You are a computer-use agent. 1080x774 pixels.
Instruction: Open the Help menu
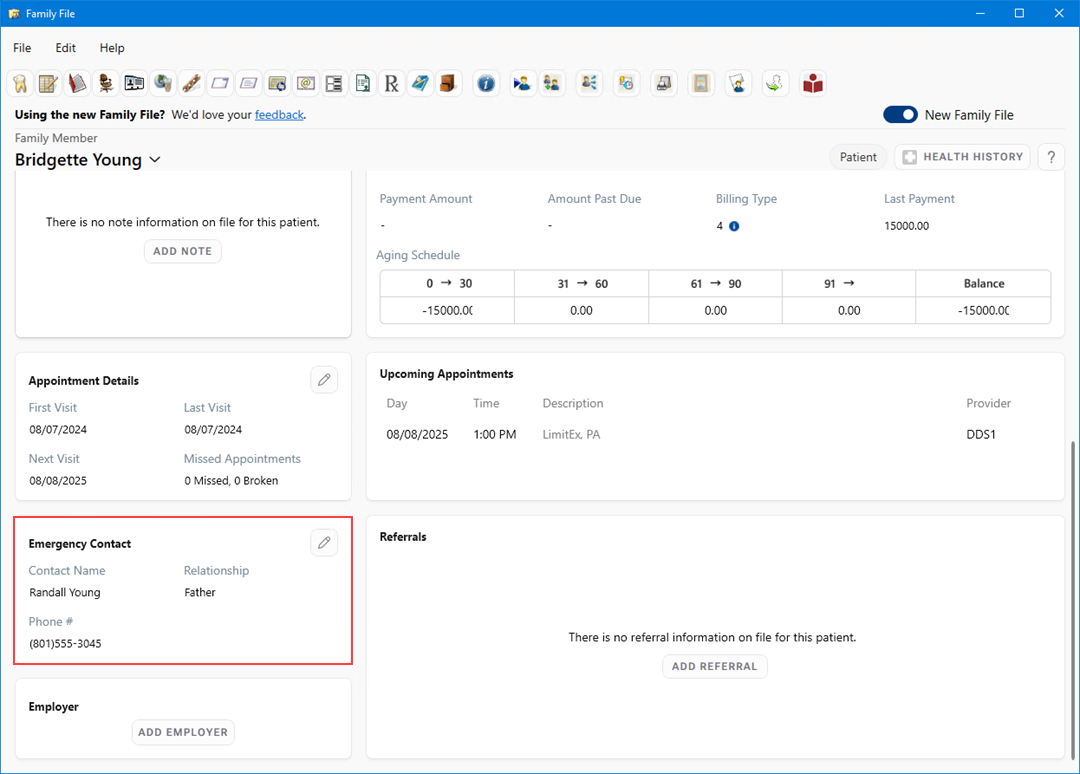(112, 48)
